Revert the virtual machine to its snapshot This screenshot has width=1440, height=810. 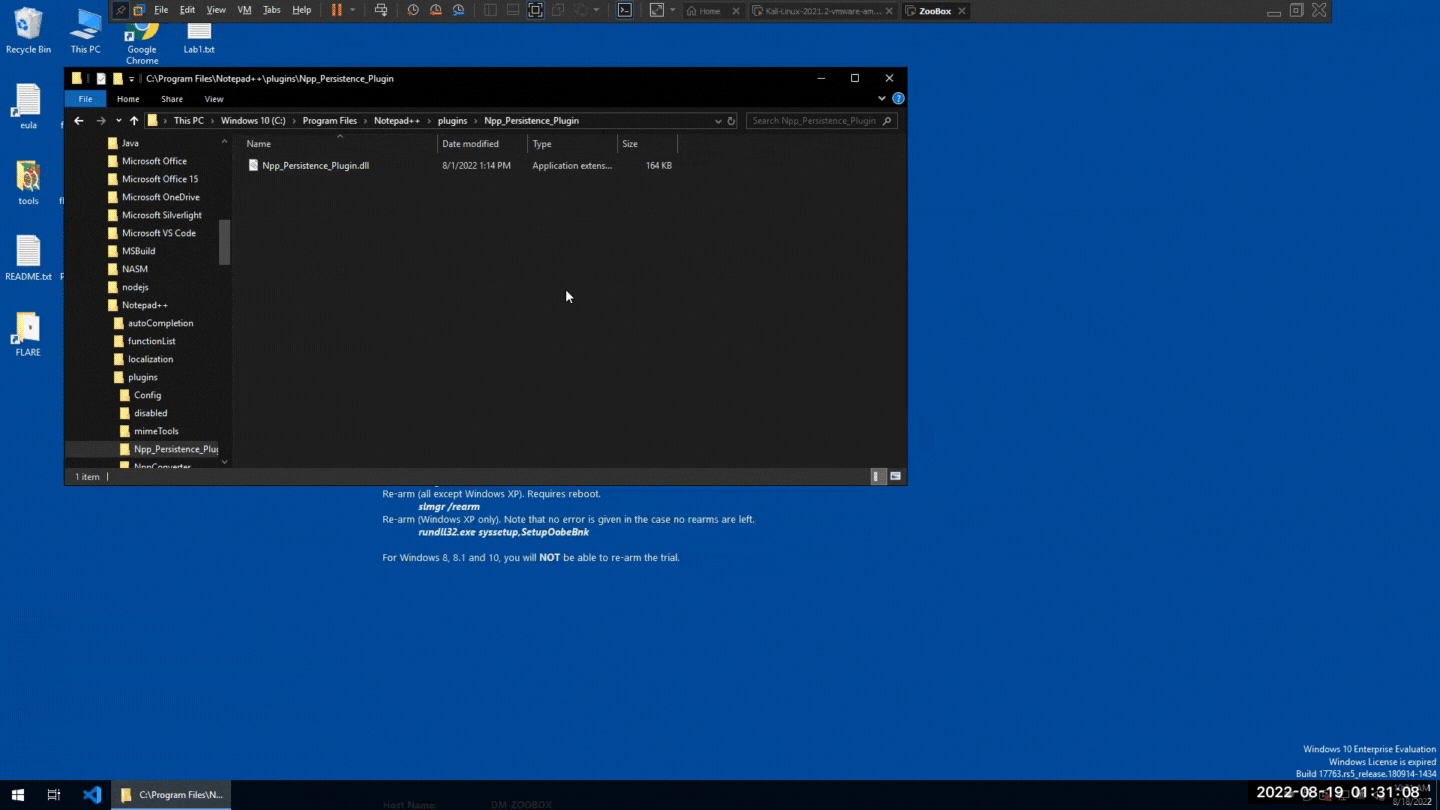436,9
